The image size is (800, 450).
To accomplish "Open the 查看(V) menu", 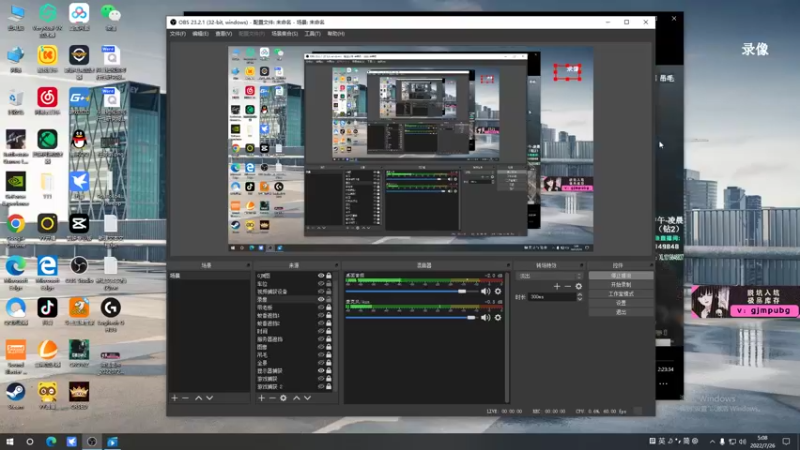I will coord(223,34).
